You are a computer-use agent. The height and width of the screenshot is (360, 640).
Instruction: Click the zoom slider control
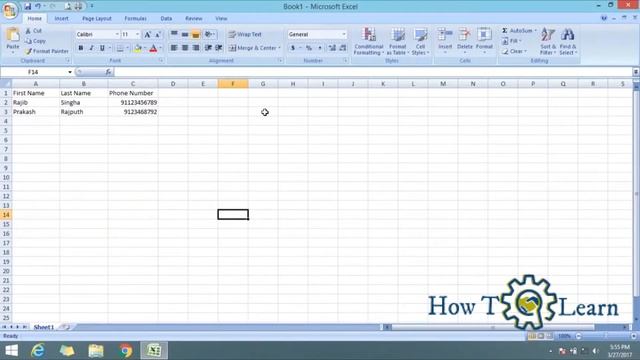(x=606, y=336)
